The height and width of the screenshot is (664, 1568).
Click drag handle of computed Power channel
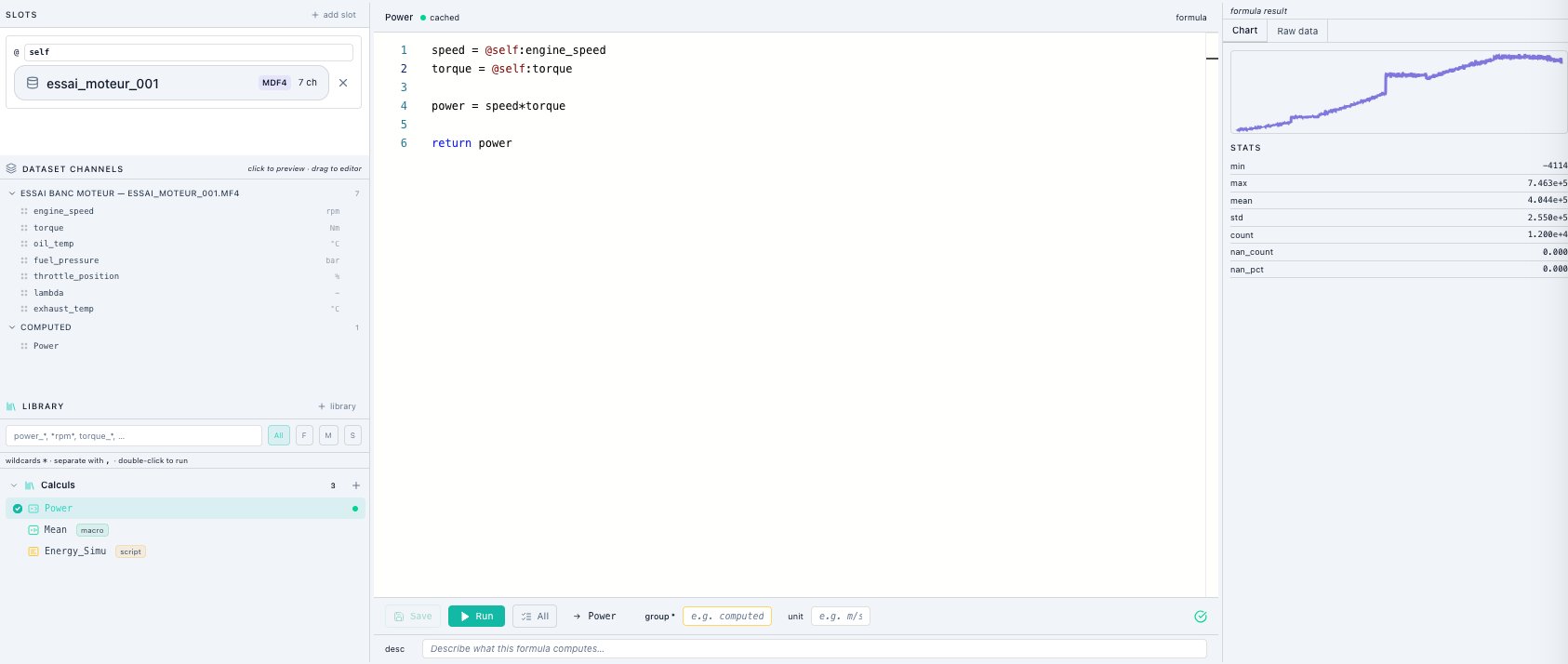coord(24,346)
